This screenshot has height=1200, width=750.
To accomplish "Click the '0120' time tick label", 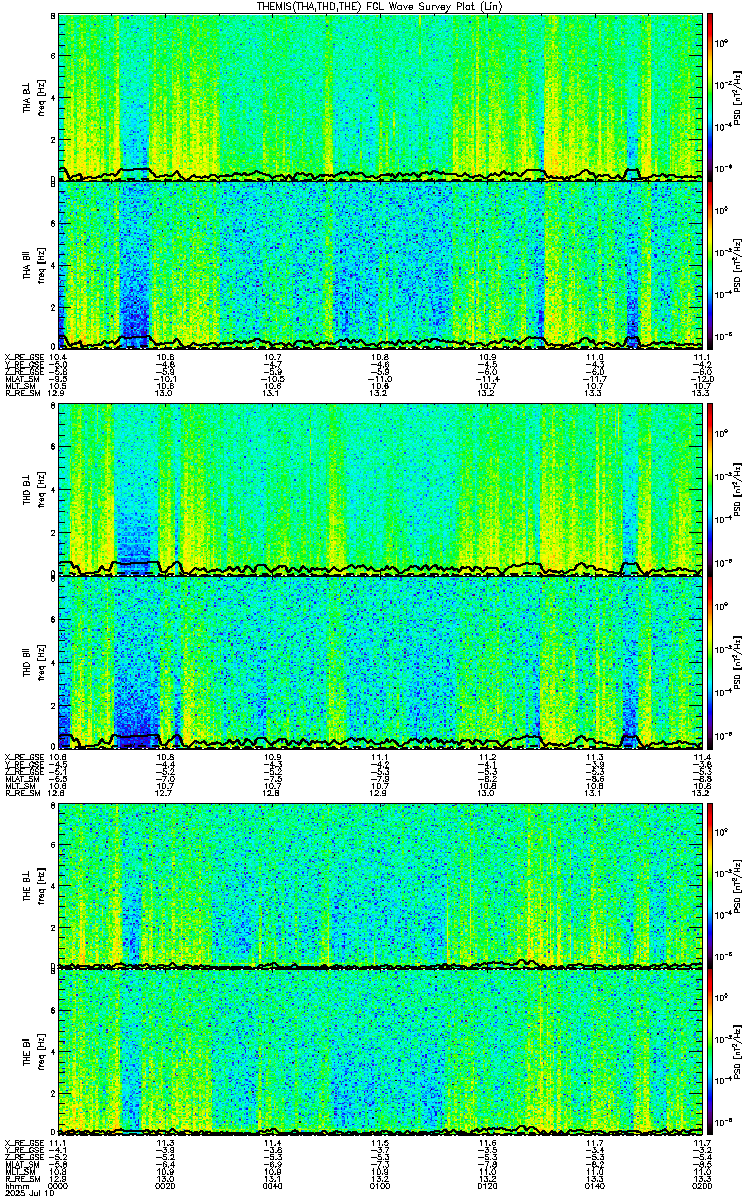I will coord(487,1187).
